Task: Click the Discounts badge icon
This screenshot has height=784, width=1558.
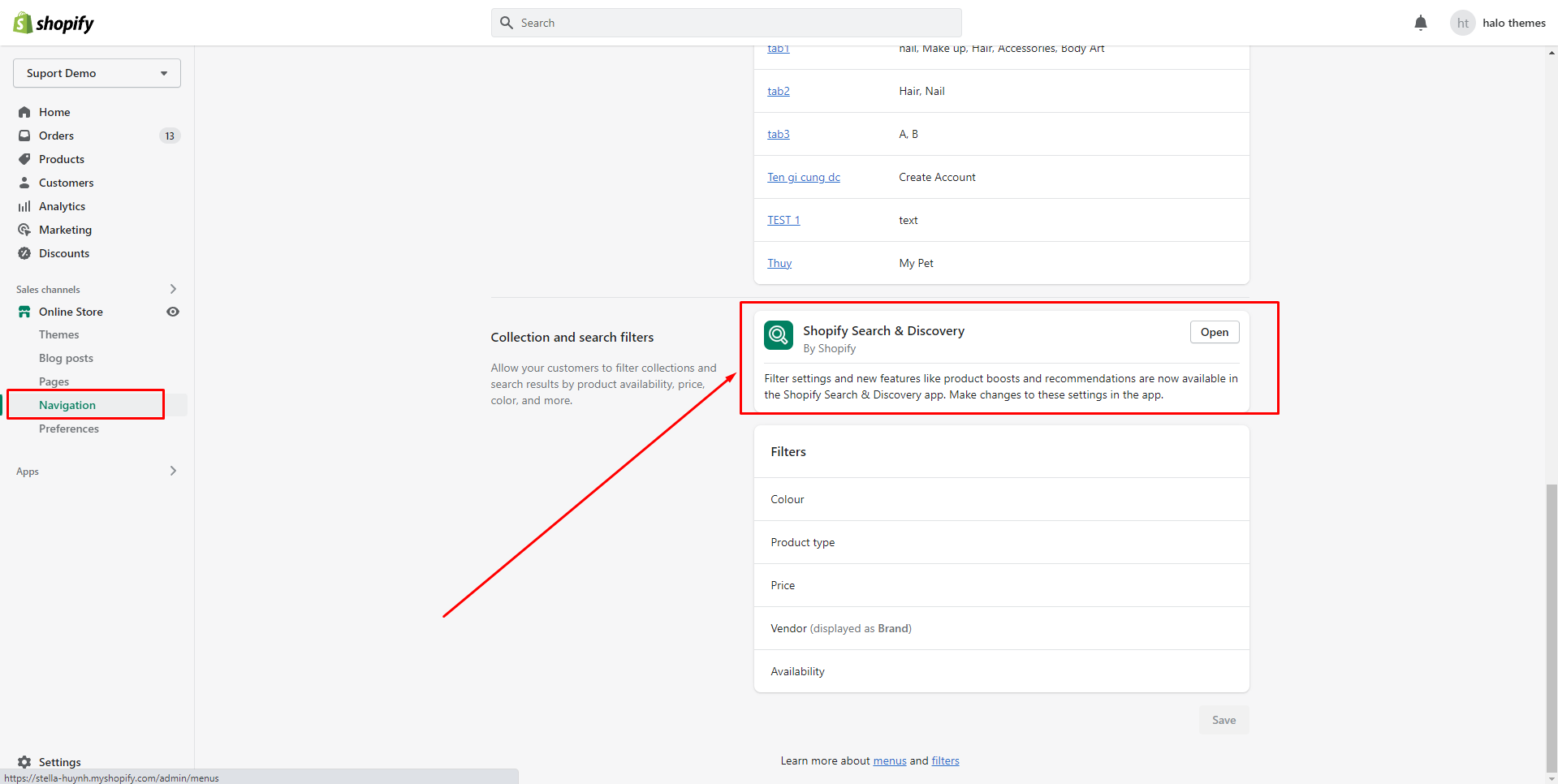Action: tap(24, 253)
